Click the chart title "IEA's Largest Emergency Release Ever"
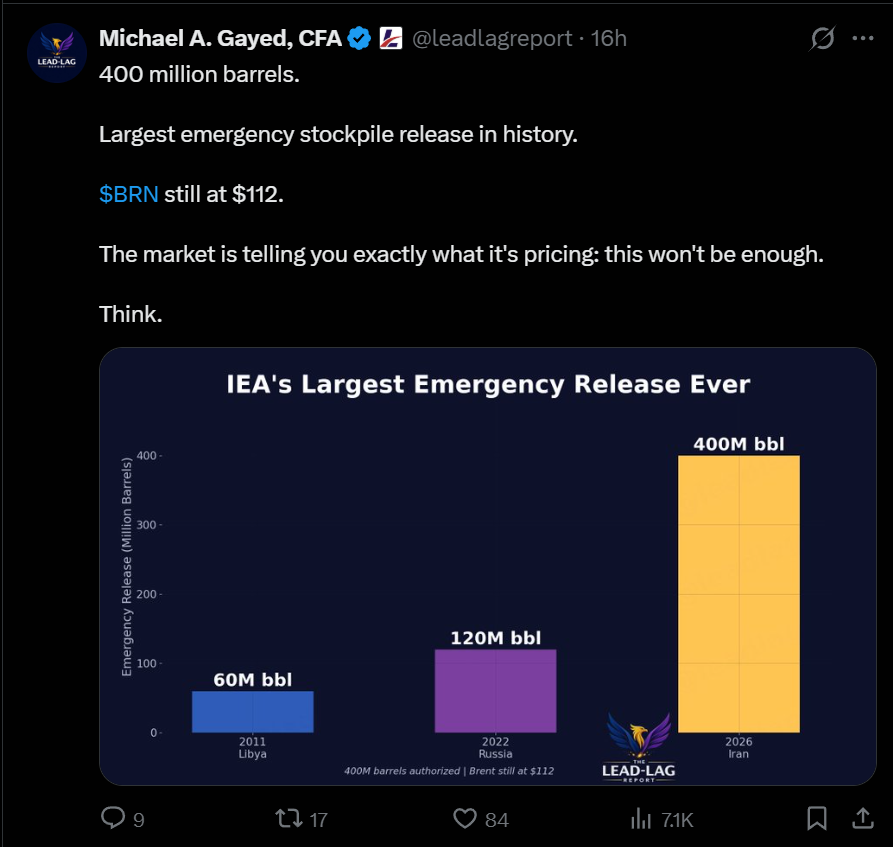 pos(487,384)
